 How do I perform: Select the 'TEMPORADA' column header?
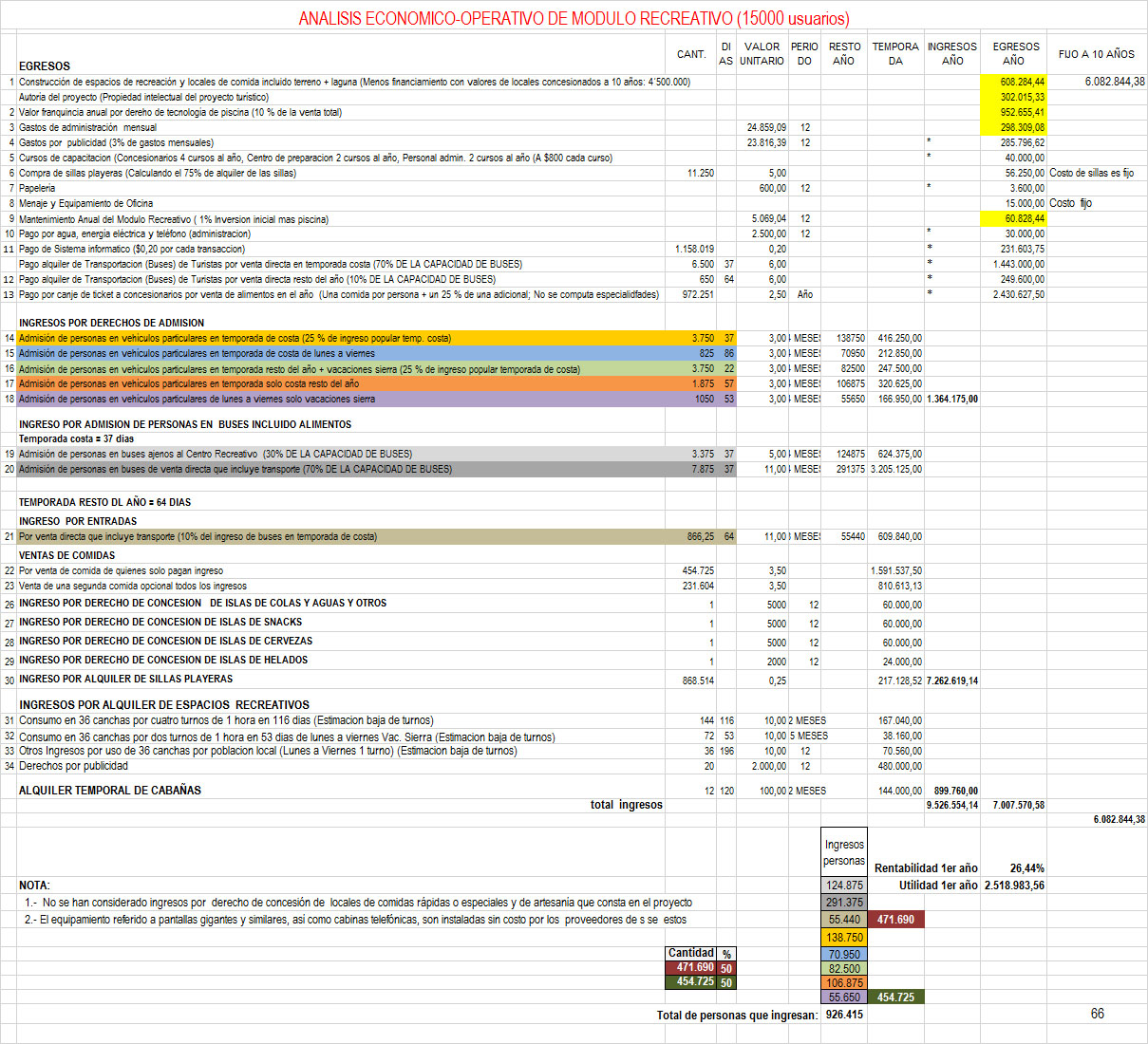[x=895, y=53]
